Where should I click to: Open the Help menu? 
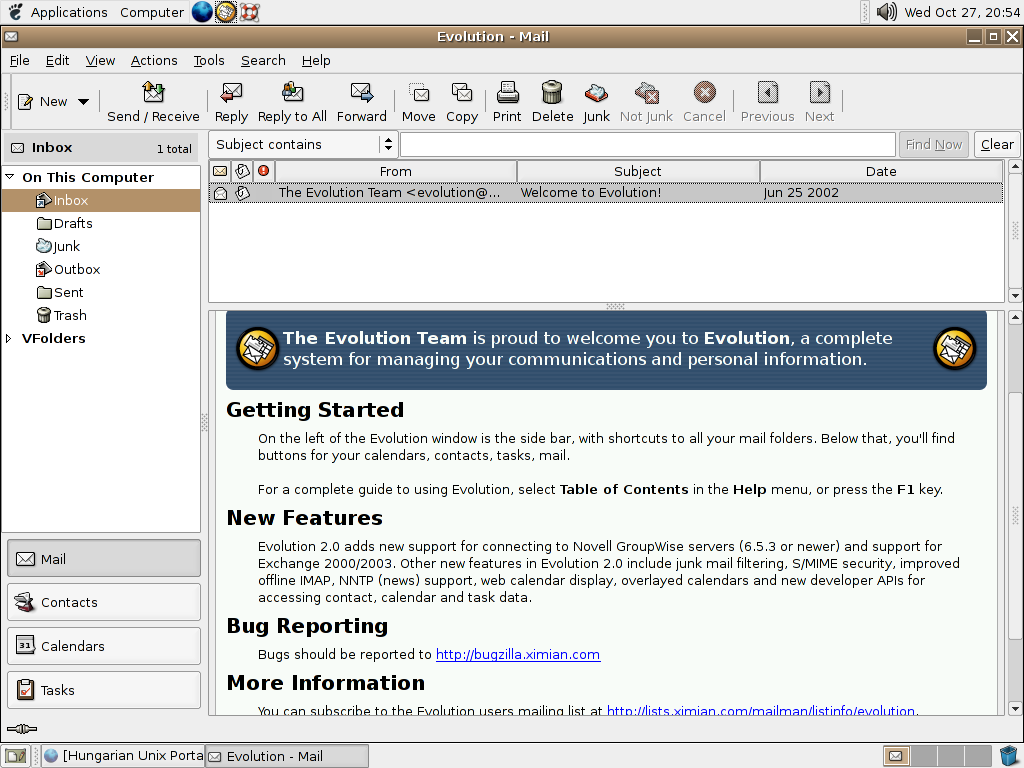(316, 61)
